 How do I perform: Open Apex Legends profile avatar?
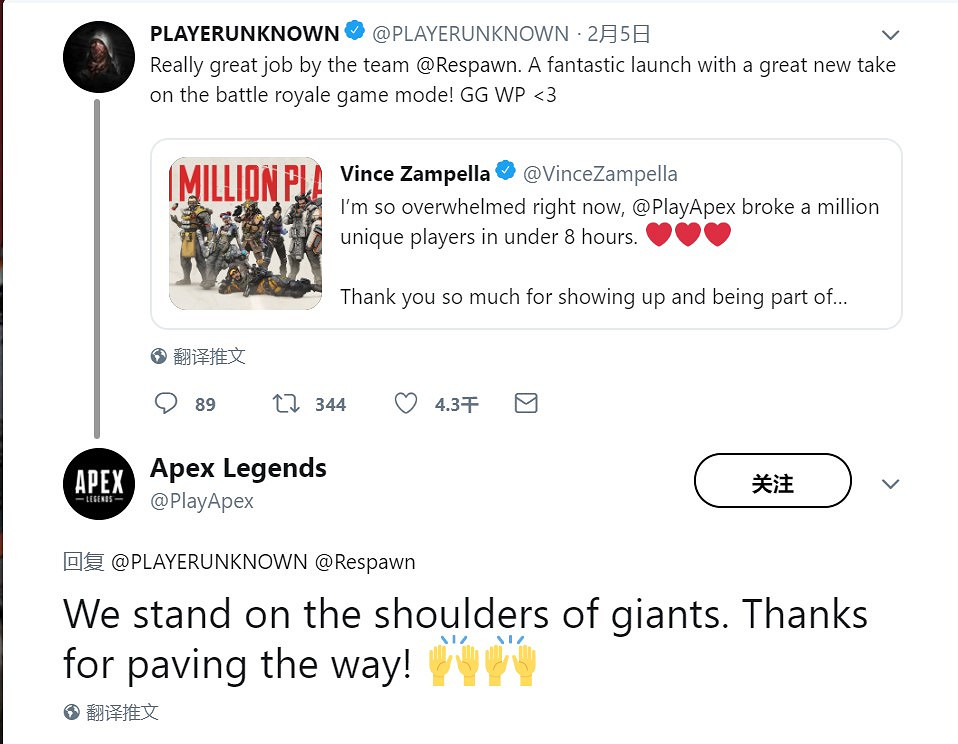(99, 484)
